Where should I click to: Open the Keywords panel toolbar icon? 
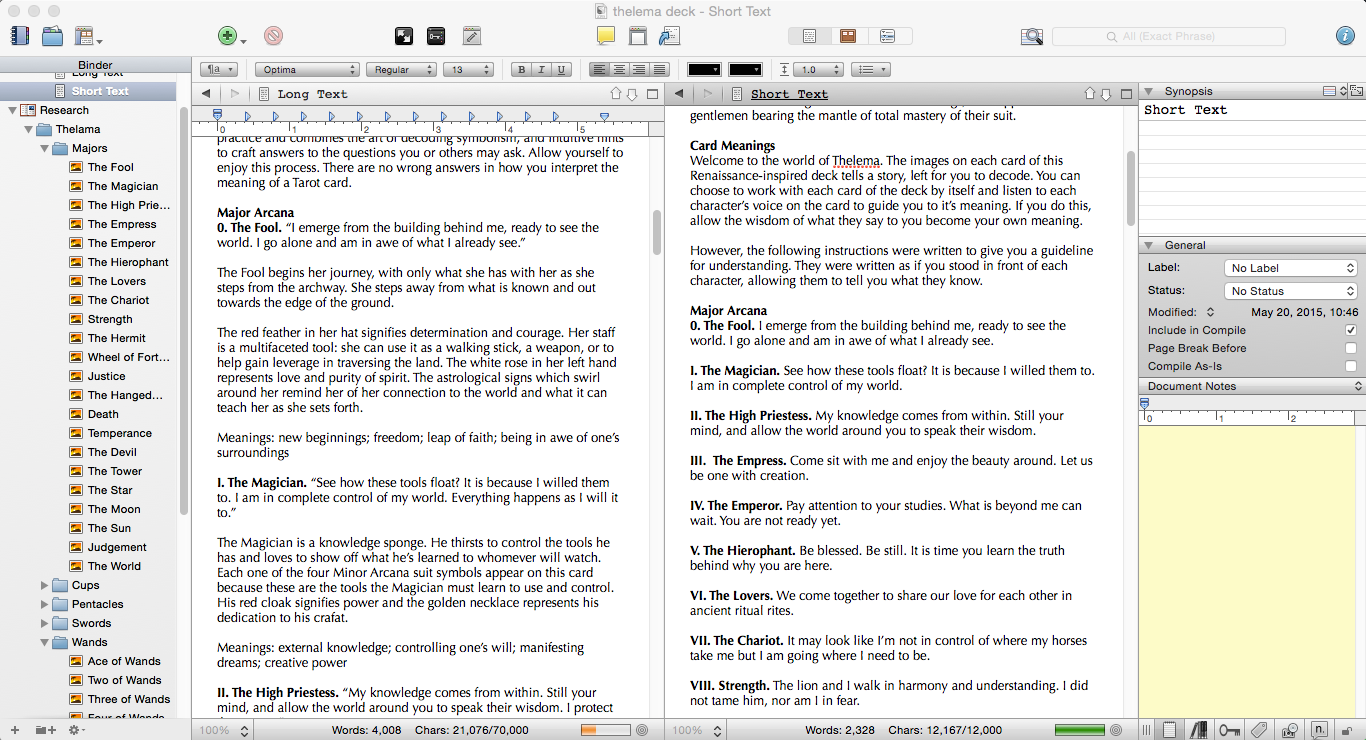click(436, 36)
